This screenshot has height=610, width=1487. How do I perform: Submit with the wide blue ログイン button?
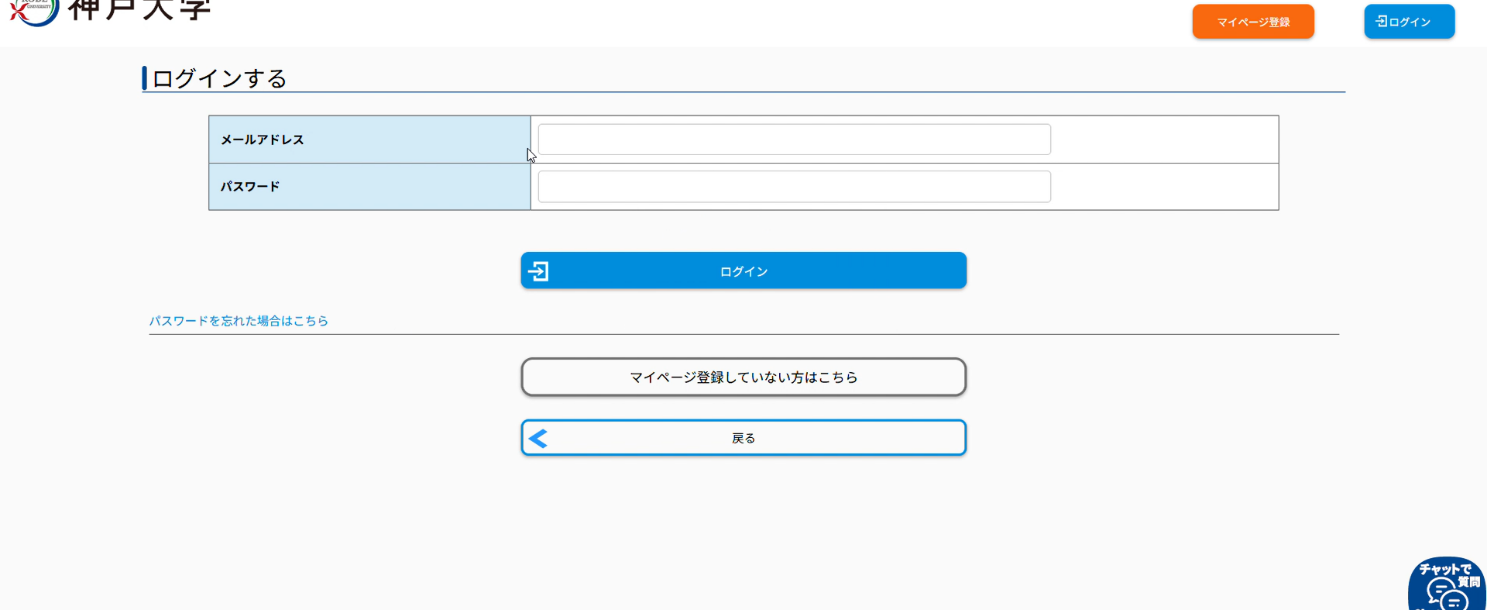[743, 271]
